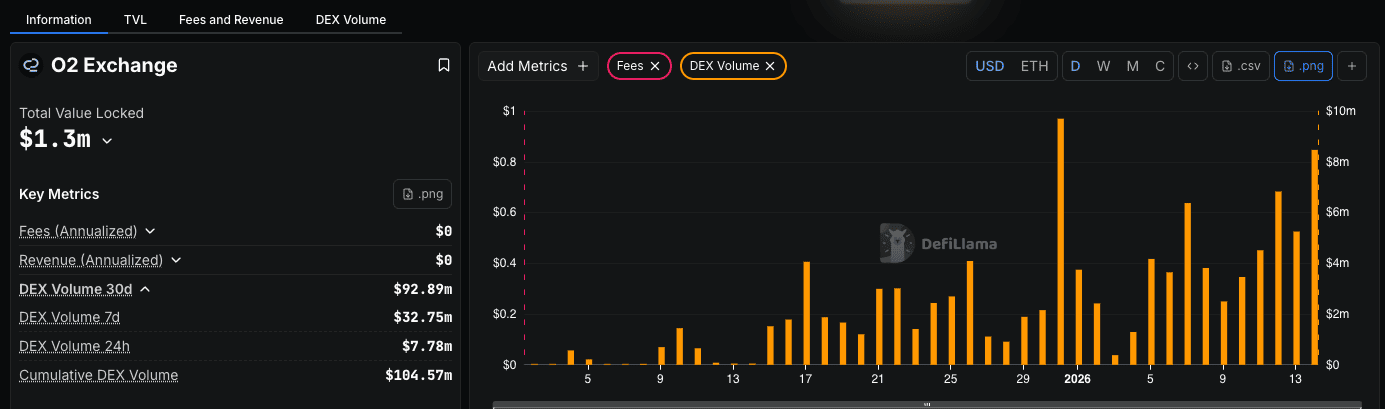The width and height of the screenshot is (1385, 409).
Task: Download the chart as .png
Action: click(x=1303, y=66)
